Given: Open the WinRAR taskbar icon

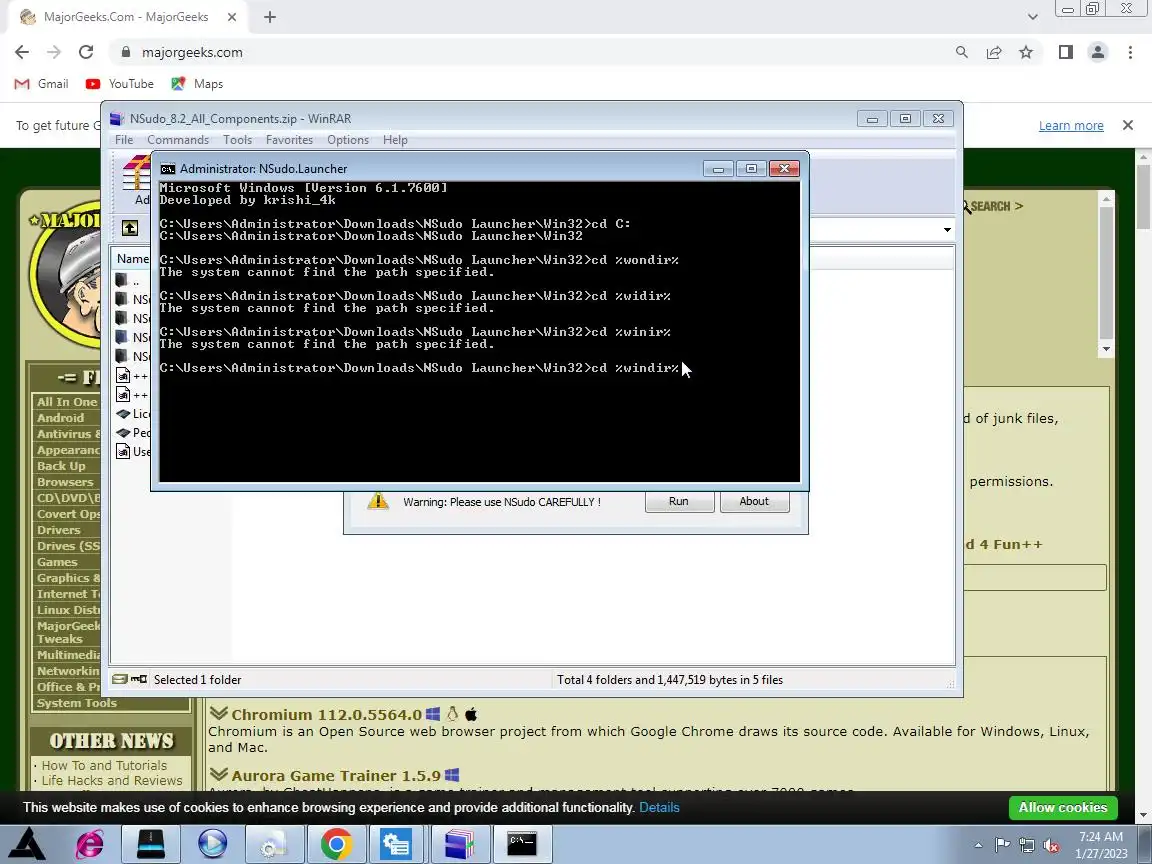Looking at the screenshot, I should pos(459,844).
